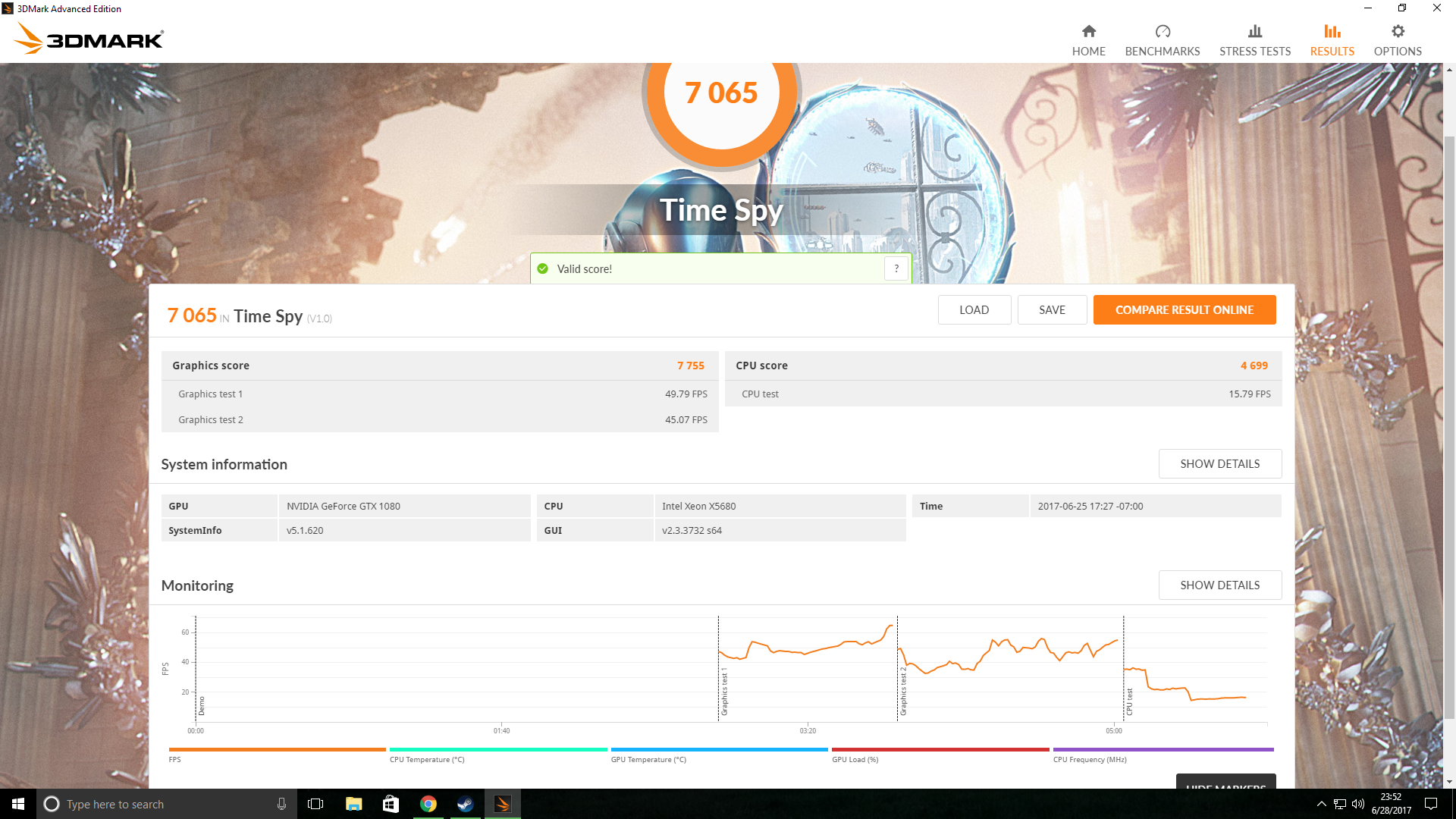Click the CPU test 15.79 FPS value
The width and height of the screenshot is (1456, 819).
[x=1249, y=394]
